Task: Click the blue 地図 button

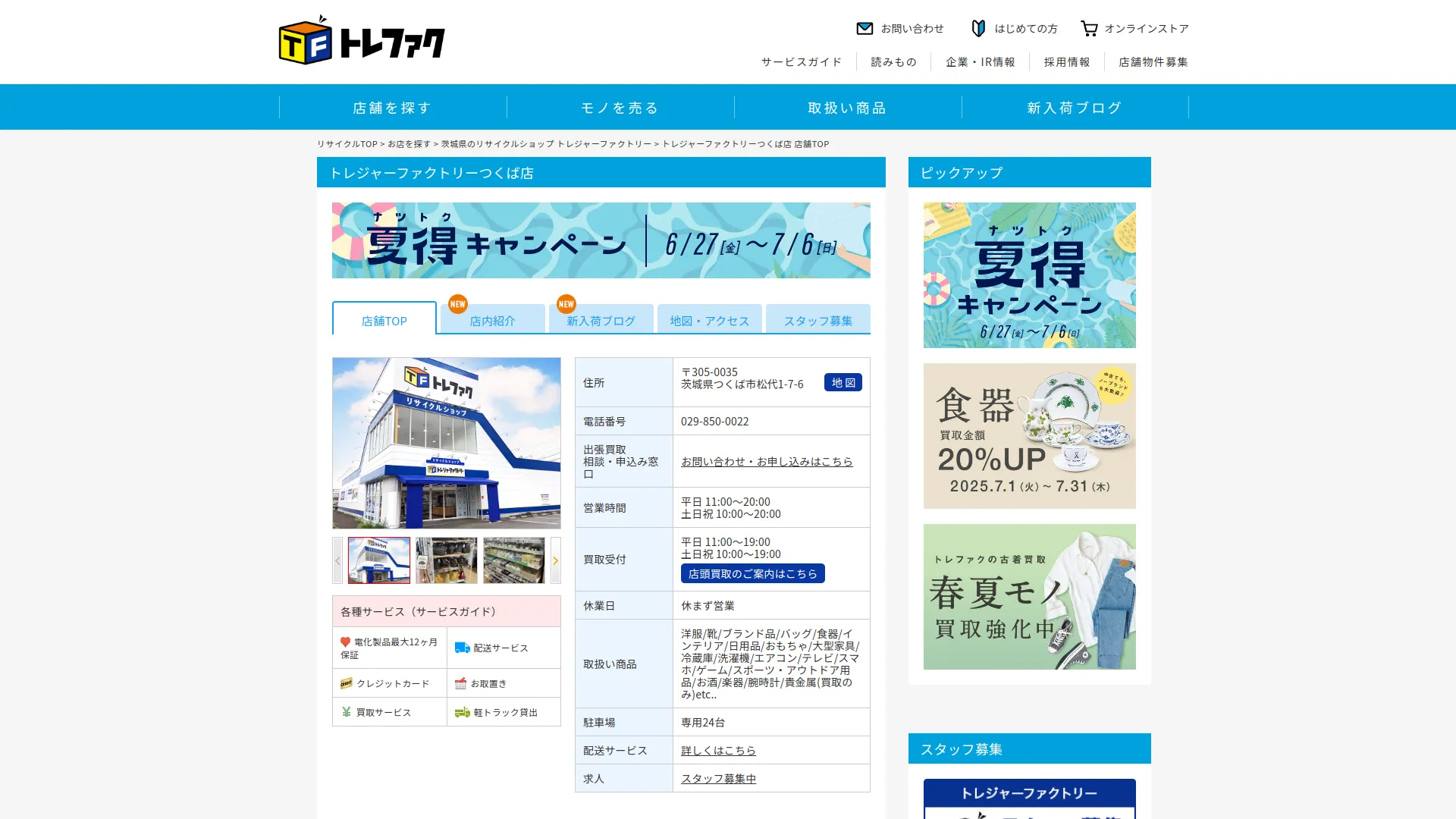Action: click(x=843, y=382)
